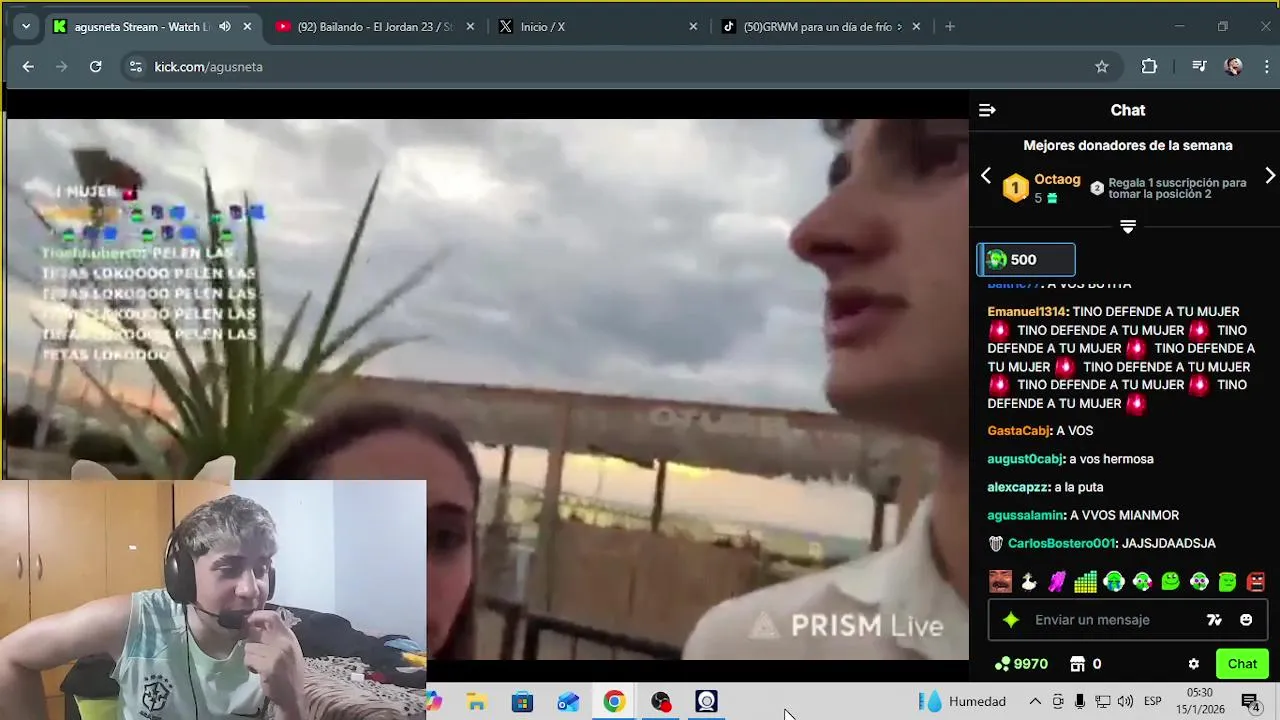Open the tab search dropdown
Image resolution: width=1280 pixels, height=720 pixels.
(26, 27)
